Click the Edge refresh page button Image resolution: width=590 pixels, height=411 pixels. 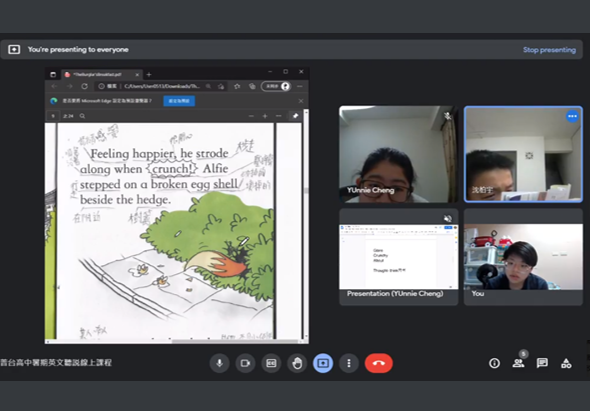[85, 86]
